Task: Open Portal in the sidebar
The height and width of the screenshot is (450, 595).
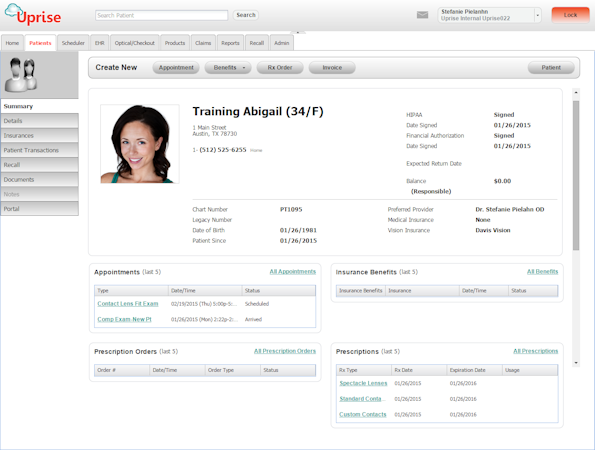Action: pos(39,209)
